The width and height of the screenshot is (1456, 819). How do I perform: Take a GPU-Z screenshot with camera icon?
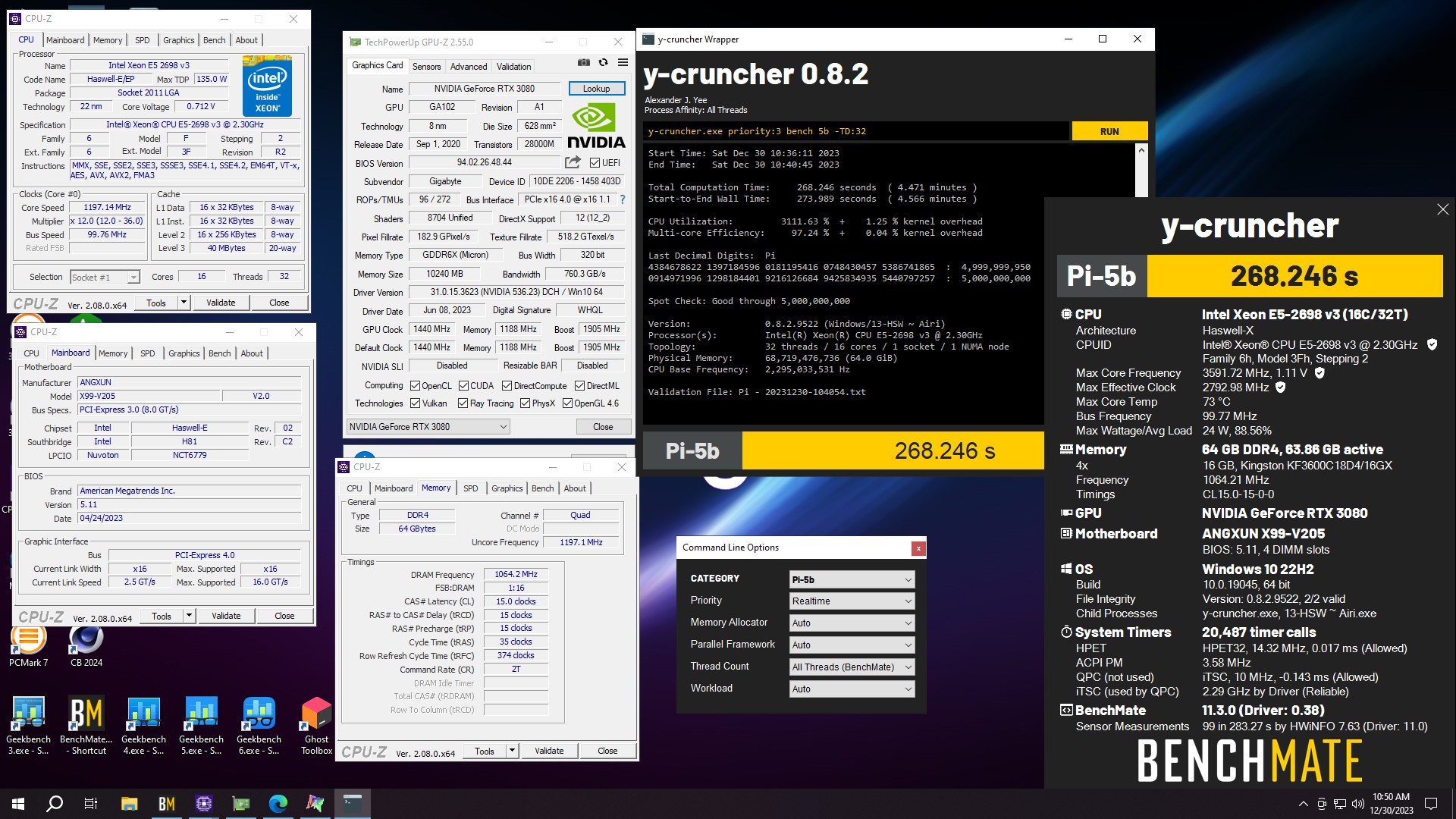tap(584, 63)
